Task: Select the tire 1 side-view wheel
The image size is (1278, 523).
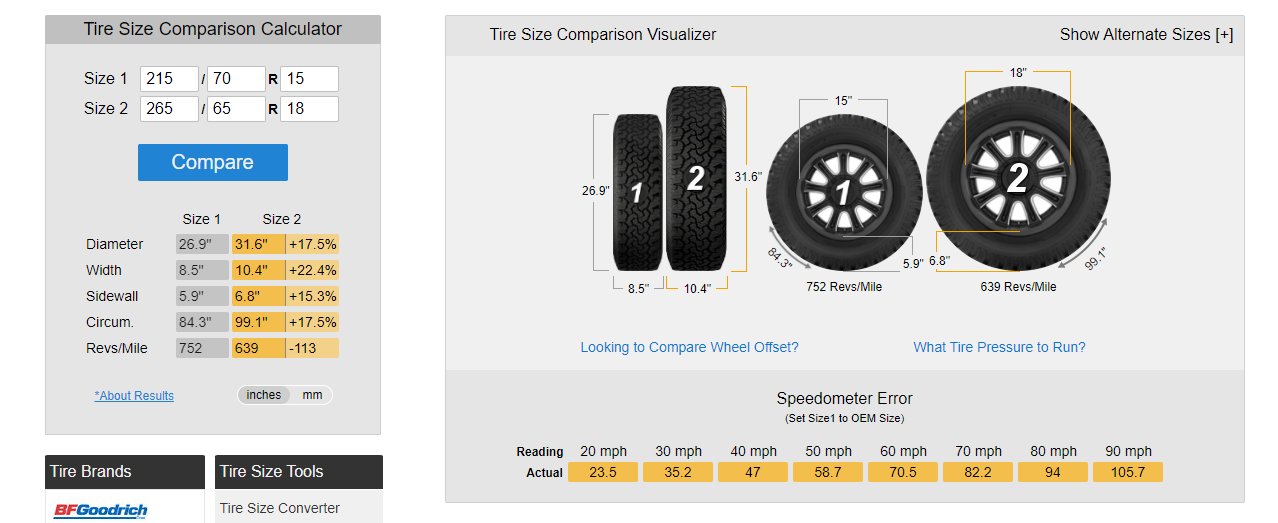Action: [x=843, y=192]
